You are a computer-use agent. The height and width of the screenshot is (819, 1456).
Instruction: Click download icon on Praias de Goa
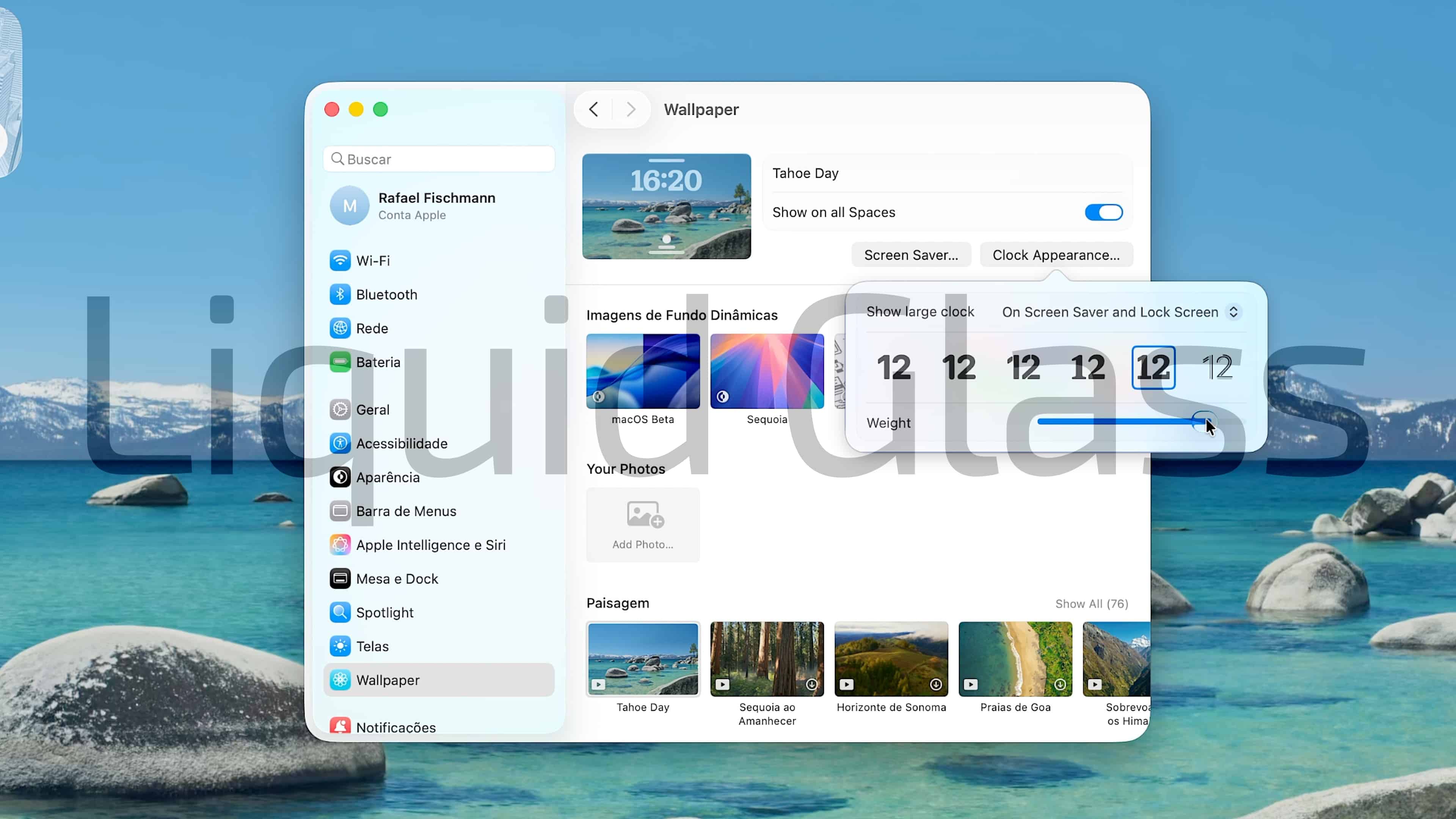(x=1061, y=684)
